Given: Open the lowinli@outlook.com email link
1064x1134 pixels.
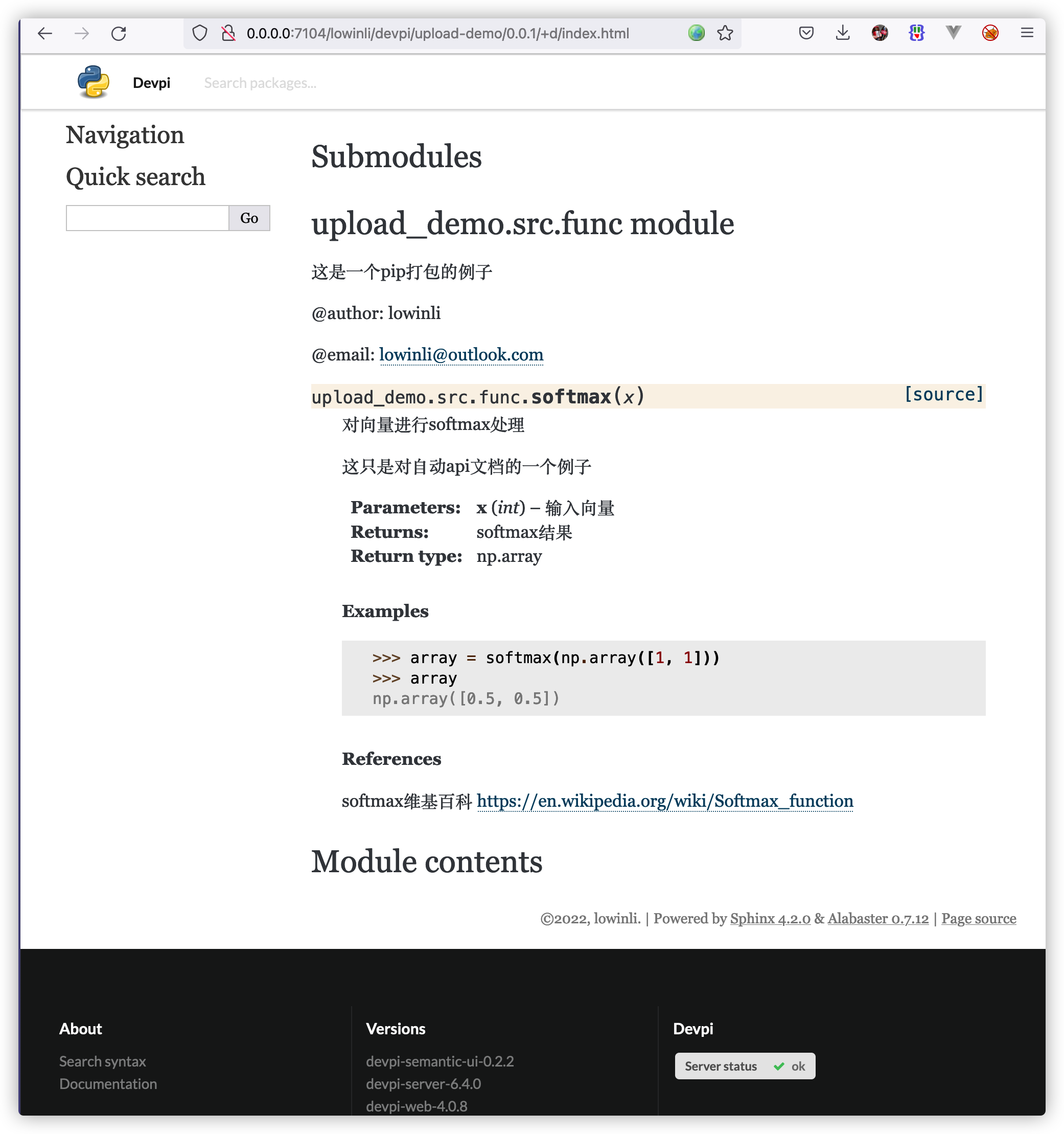Looking at the screenshot, I should tap(461, 355).
